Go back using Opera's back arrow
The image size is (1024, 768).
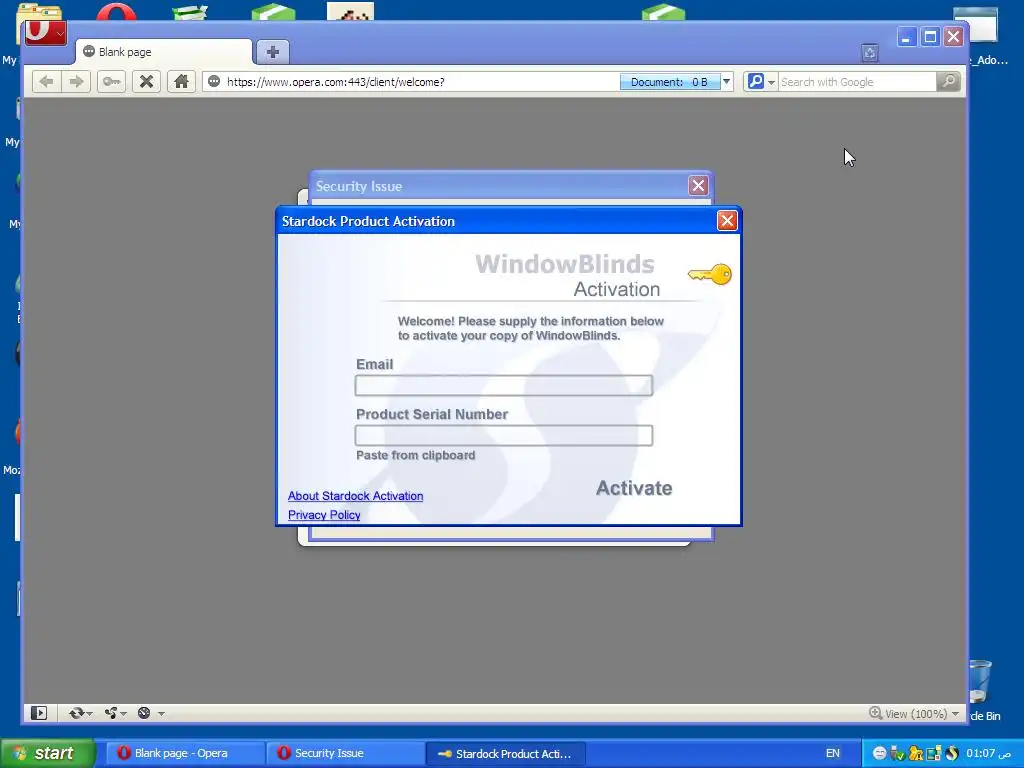pos(46,82)
